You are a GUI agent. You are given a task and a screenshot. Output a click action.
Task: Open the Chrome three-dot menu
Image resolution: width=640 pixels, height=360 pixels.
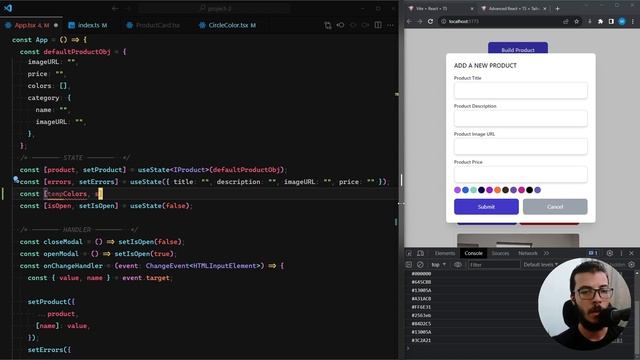[633, 21]
